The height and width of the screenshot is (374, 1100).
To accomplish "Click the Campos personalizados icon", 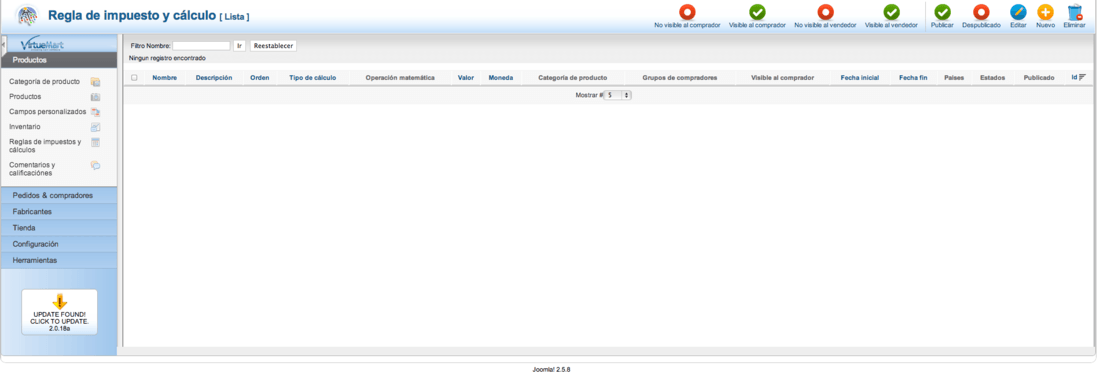I will click(x=95, y=112).
